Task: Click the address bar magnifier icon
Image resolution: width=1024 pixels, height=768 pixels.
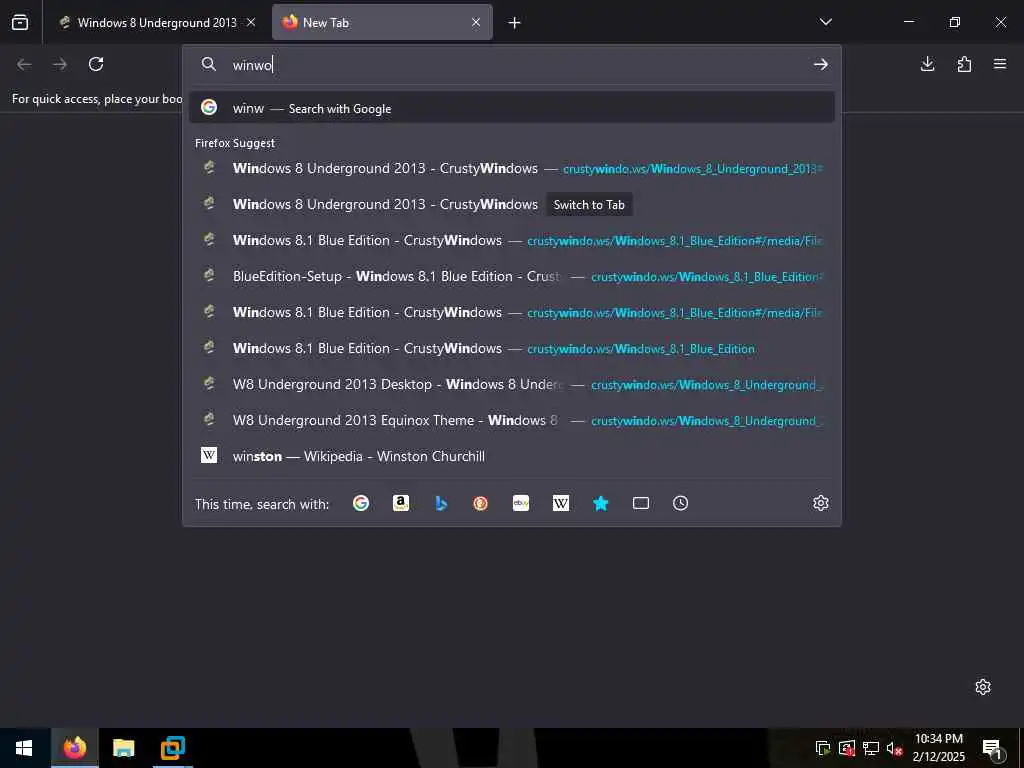Action: (x=208, y=64)
